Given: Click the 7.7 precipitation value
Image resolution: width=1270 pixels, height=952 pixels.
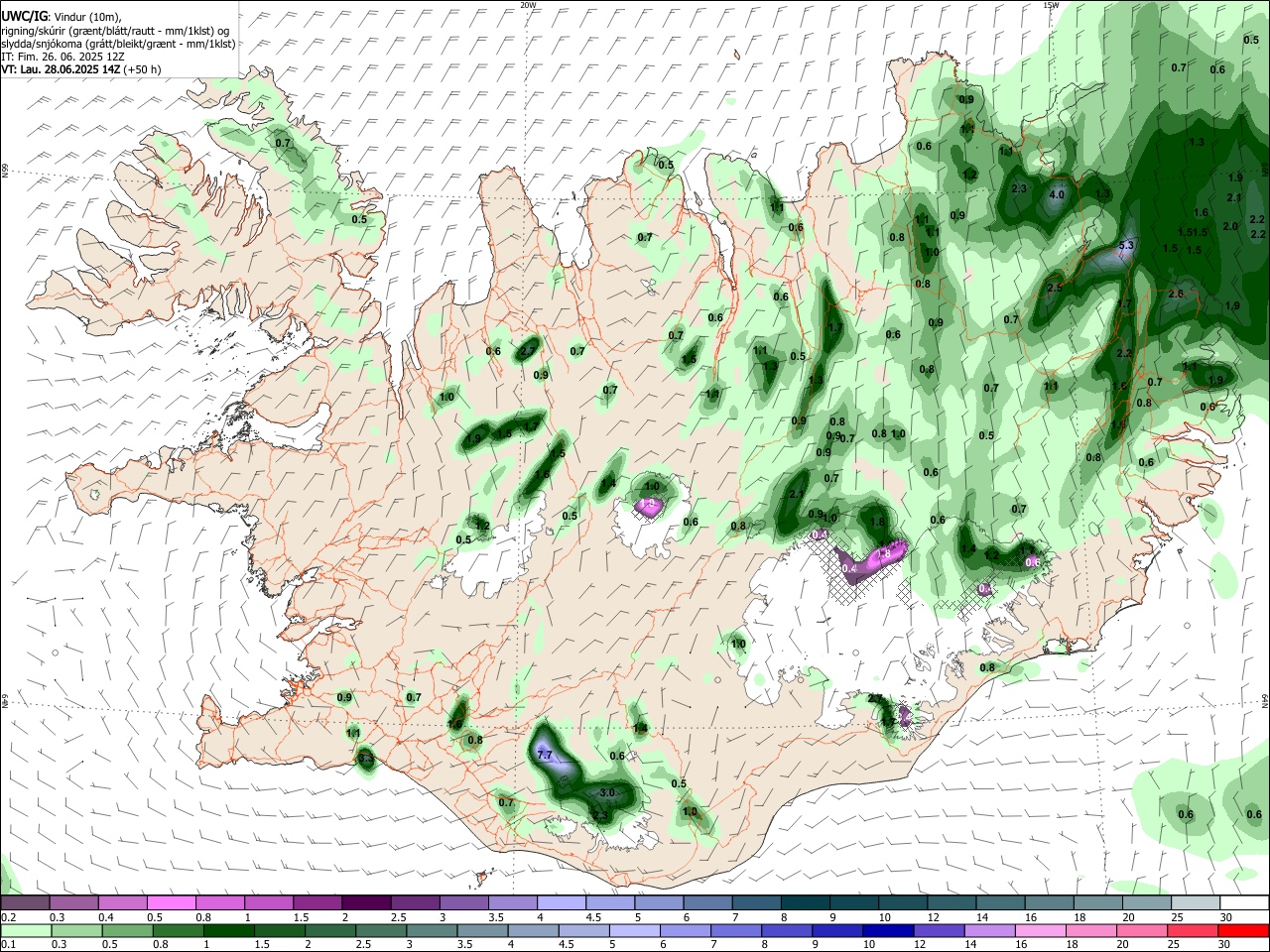Looking at the screenshot, I should (x=545, y=756).
